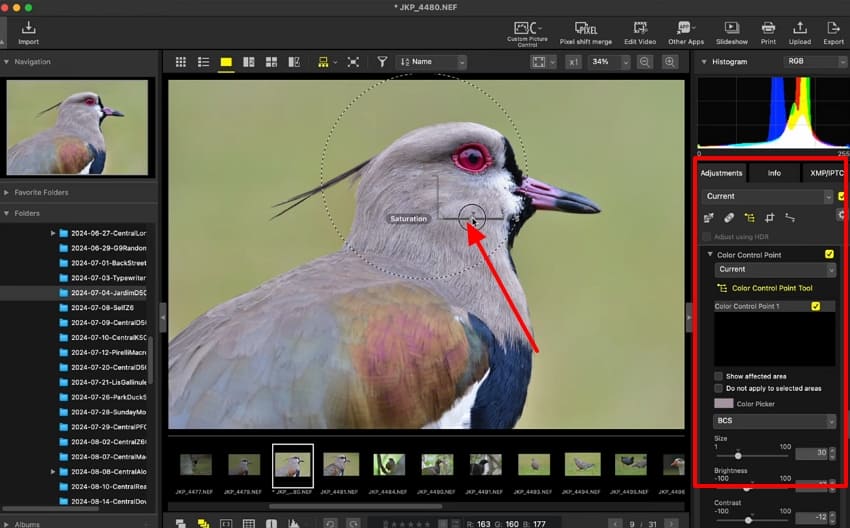This screenshot has width=850, height=528.
Task: Switch to the XMP/IPTC tab
Action: (825, 173)
